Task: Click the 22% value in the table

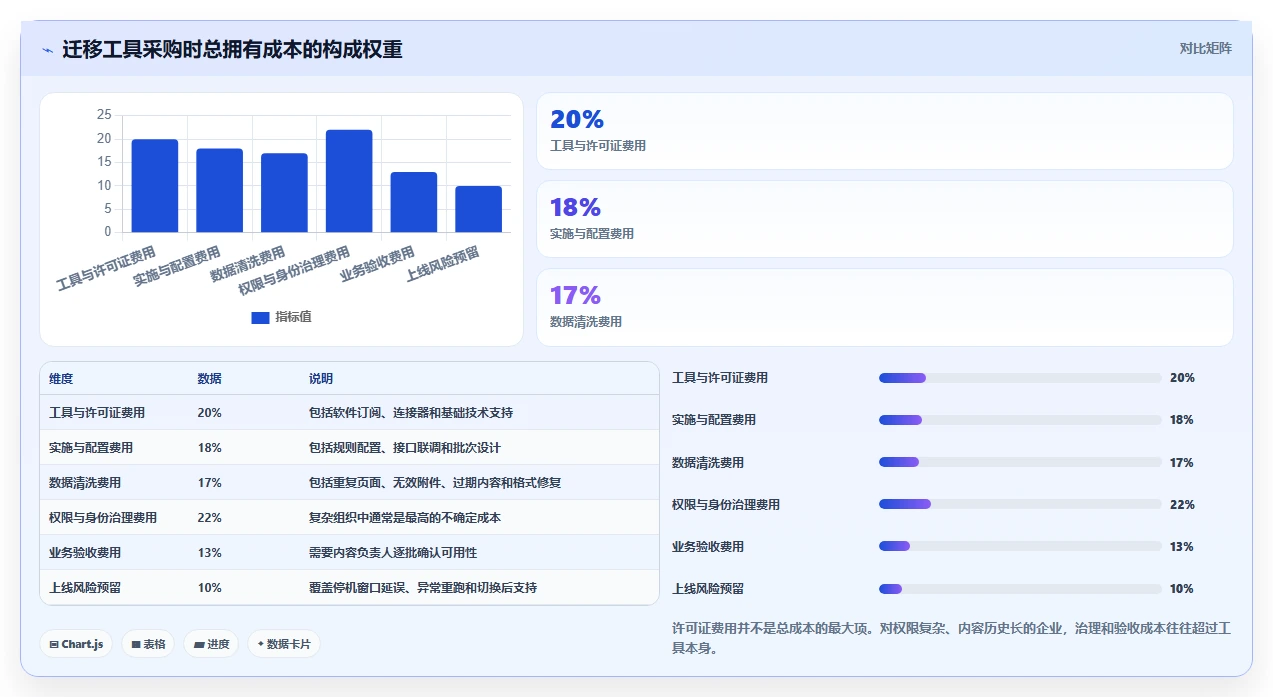Action: coord(210,517)
